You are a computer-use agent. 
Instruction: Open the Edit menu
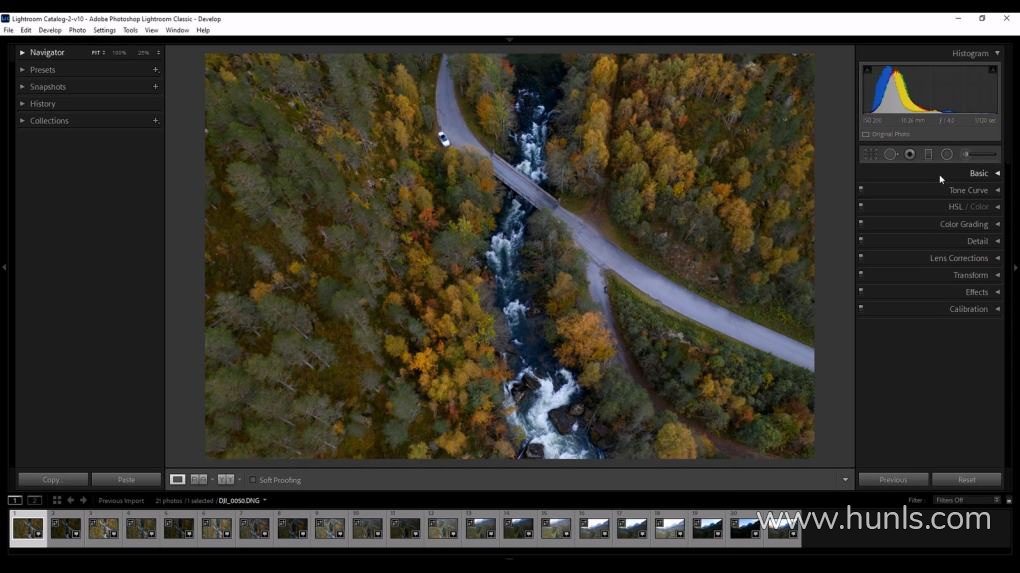coord(26,30)
